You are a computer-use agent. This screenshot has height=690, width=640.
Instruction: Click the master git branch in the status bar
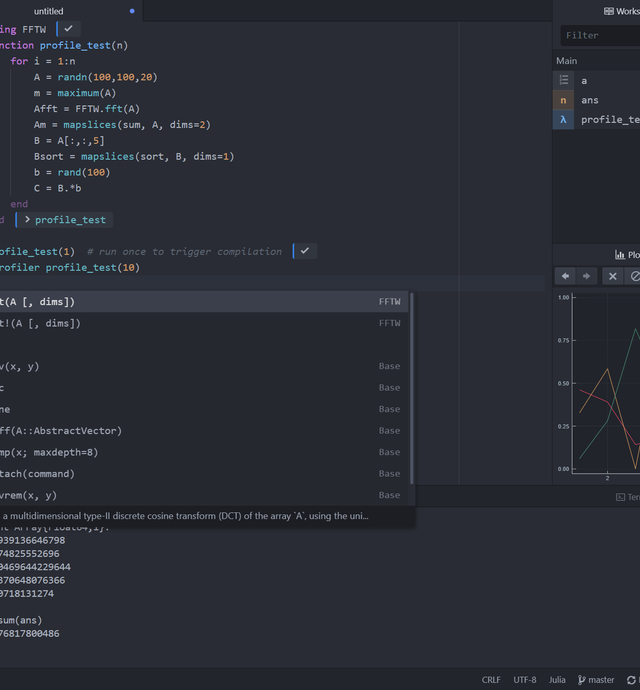click(596, 680)
